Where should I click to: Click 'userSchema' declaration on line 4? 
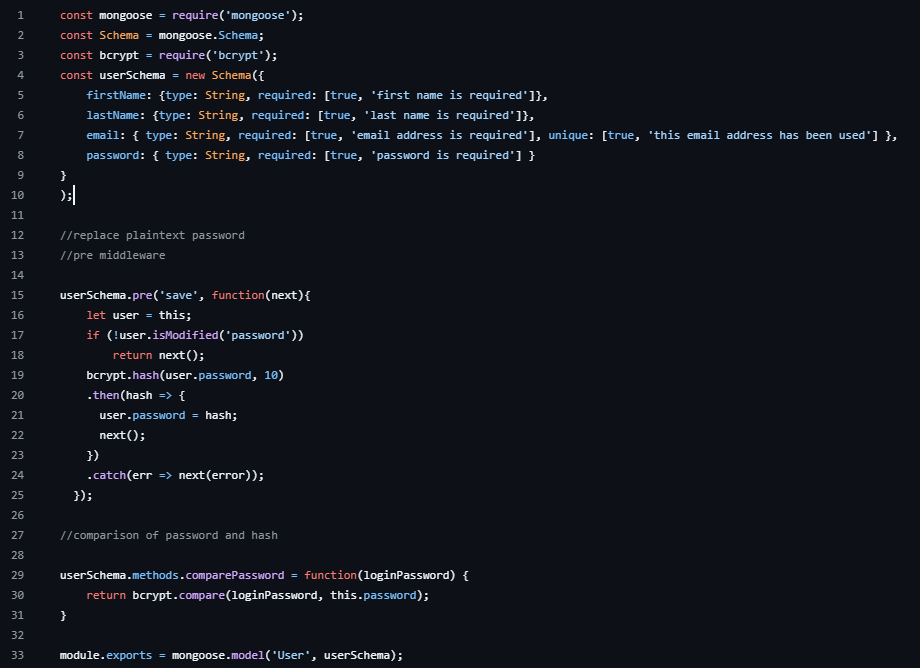pyautogui.click(x=132, y=75)
